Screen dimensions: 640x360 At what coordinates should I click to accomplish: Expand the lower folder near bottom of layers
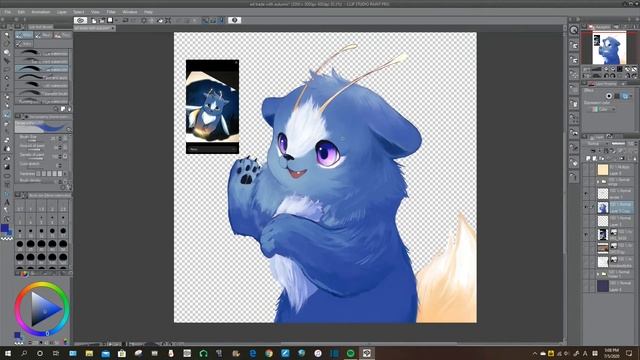(598, 273)
